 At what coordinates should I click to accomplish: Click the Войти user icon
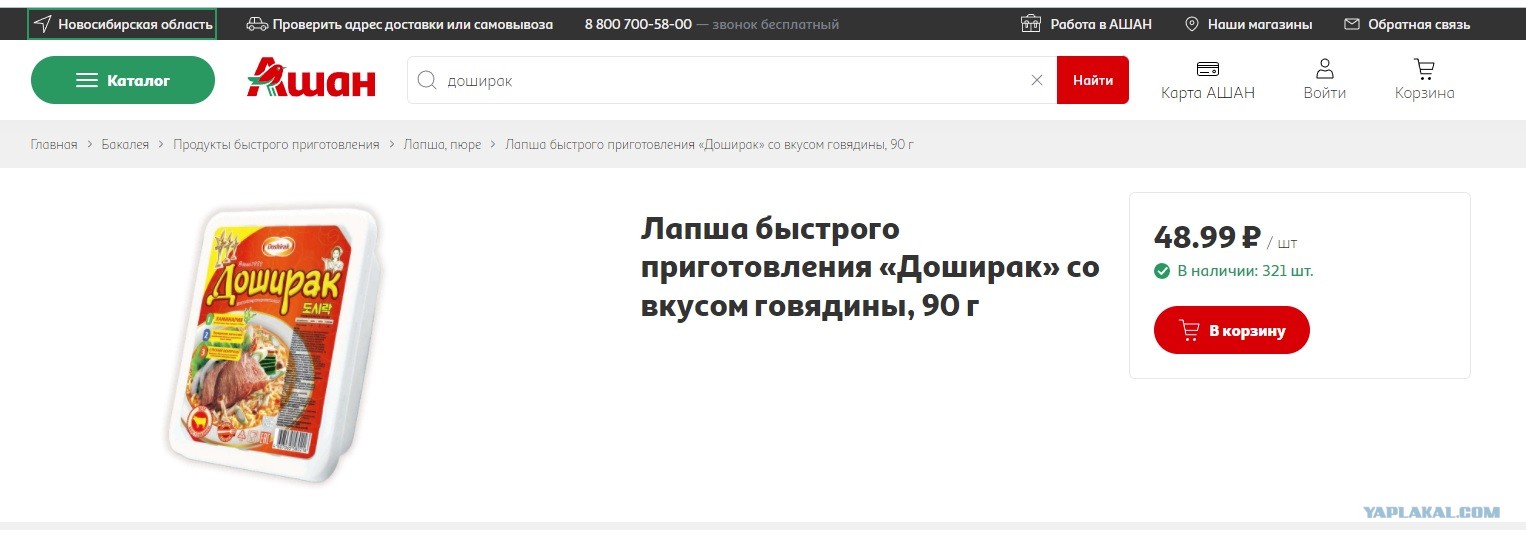coord(1325,68)
